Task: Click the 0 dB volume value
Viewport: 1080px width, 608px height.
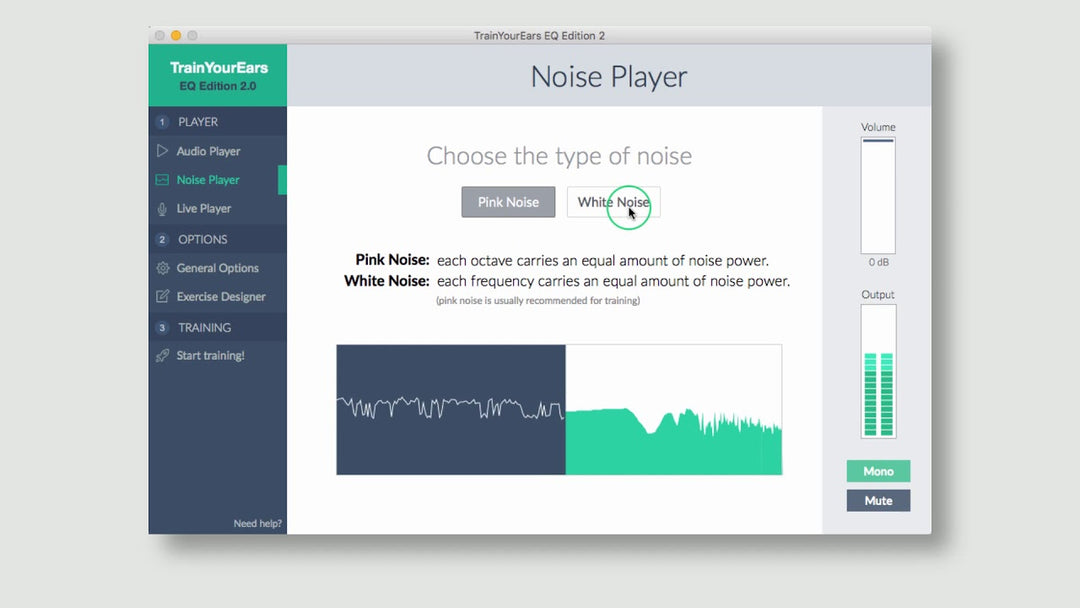Action: pos(878,262)
